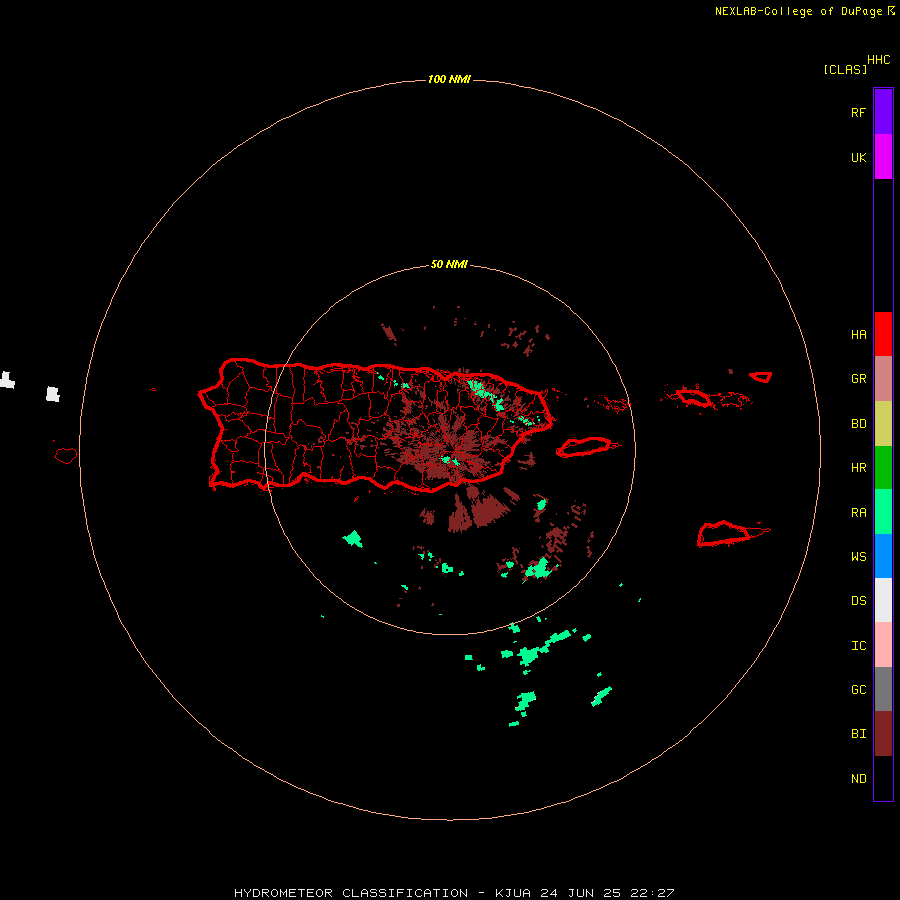900x900 pixels.
Task: Click the UK legend label
Action: (859, 158)
